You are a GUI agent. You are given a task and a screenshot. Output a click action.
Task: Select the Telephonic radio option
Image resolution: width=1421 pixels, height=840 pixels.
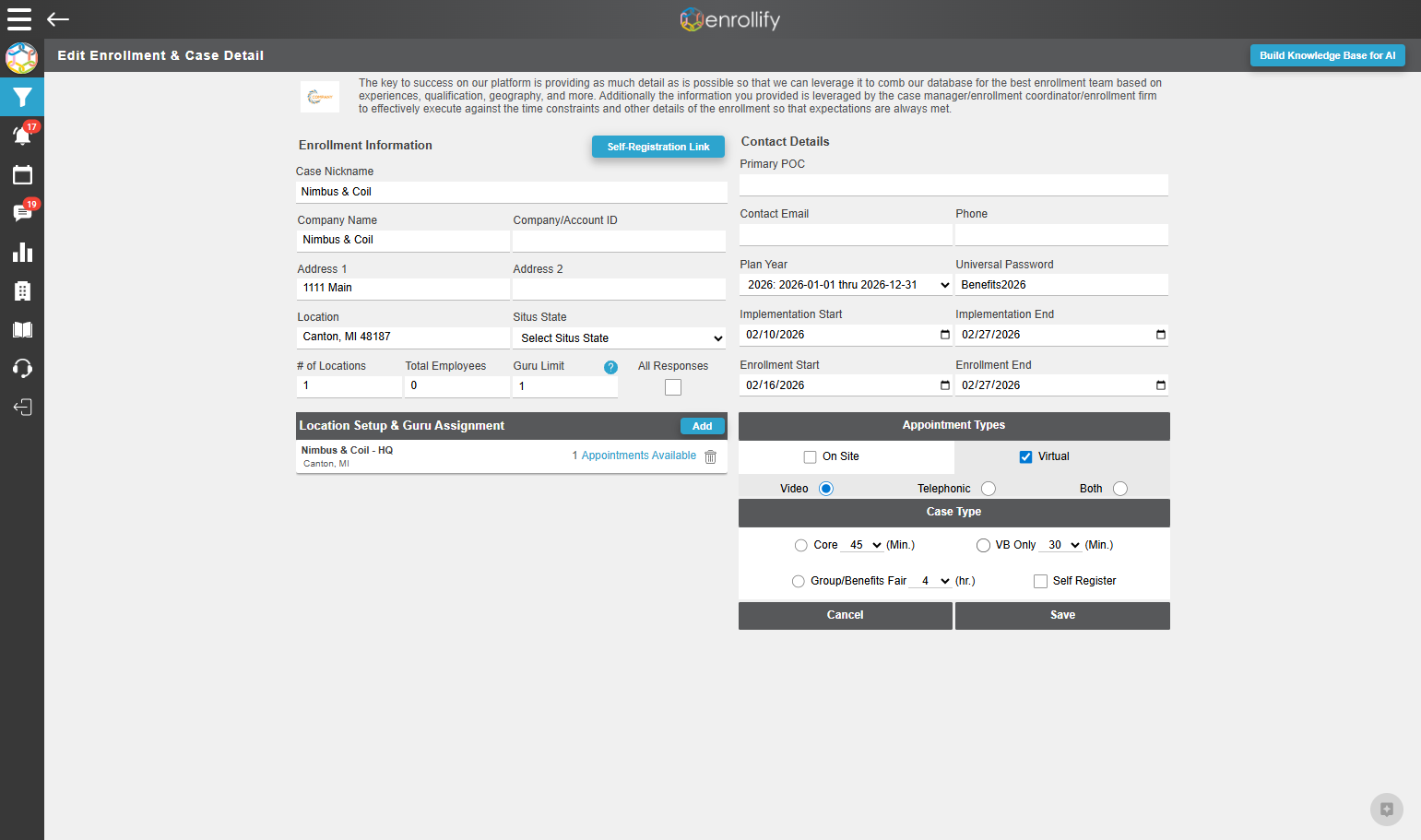tap(989, 489)
